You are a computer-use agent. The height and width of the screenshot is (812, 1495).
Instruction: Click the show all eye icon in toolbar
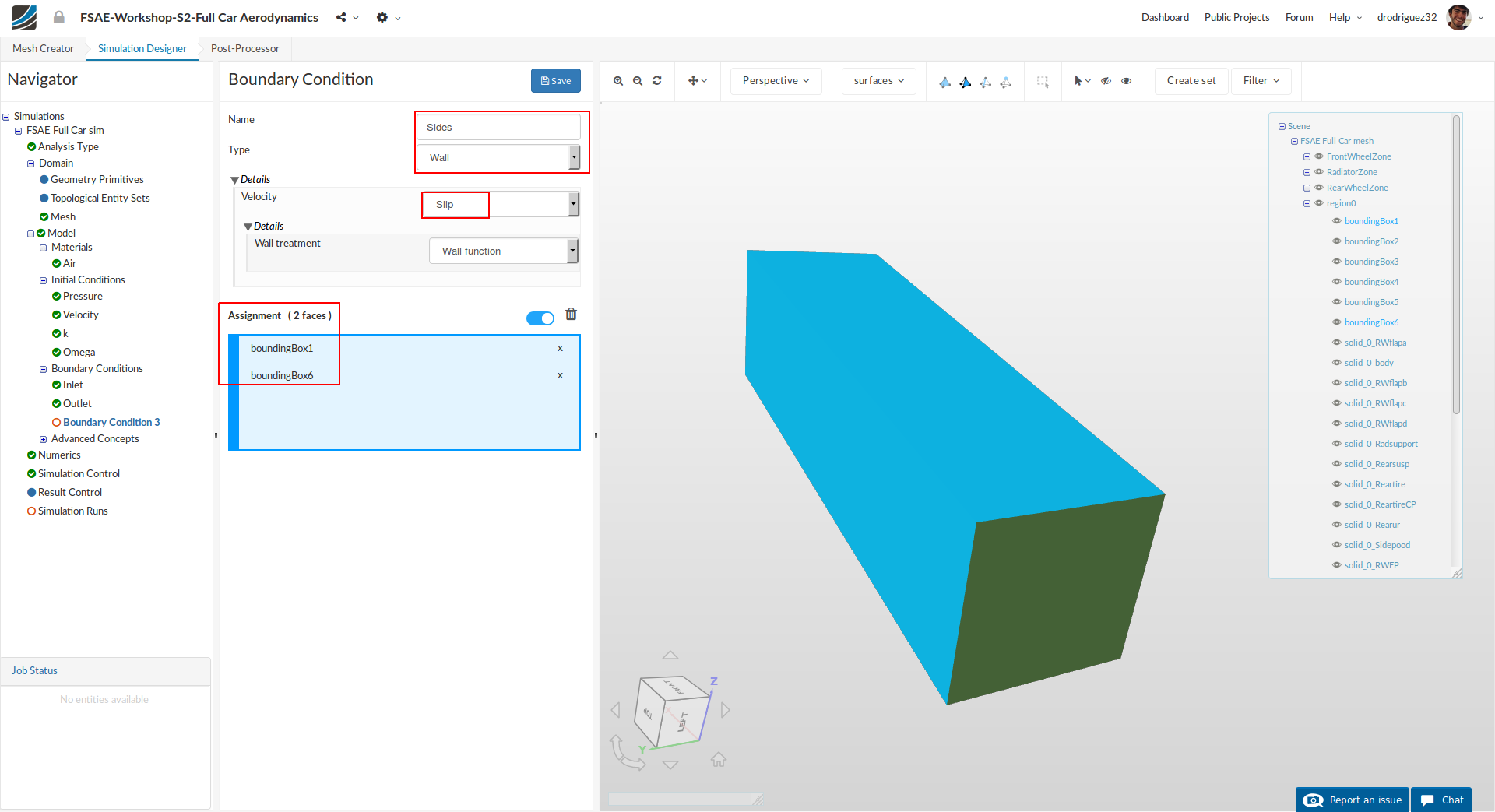point(1127,81)
